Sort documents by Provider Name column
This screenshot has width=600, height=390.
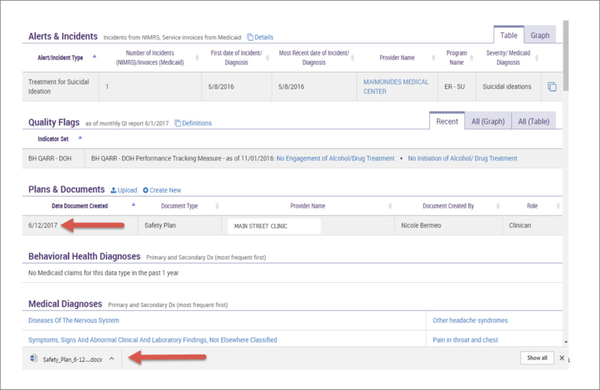click(x=308, y=206)
